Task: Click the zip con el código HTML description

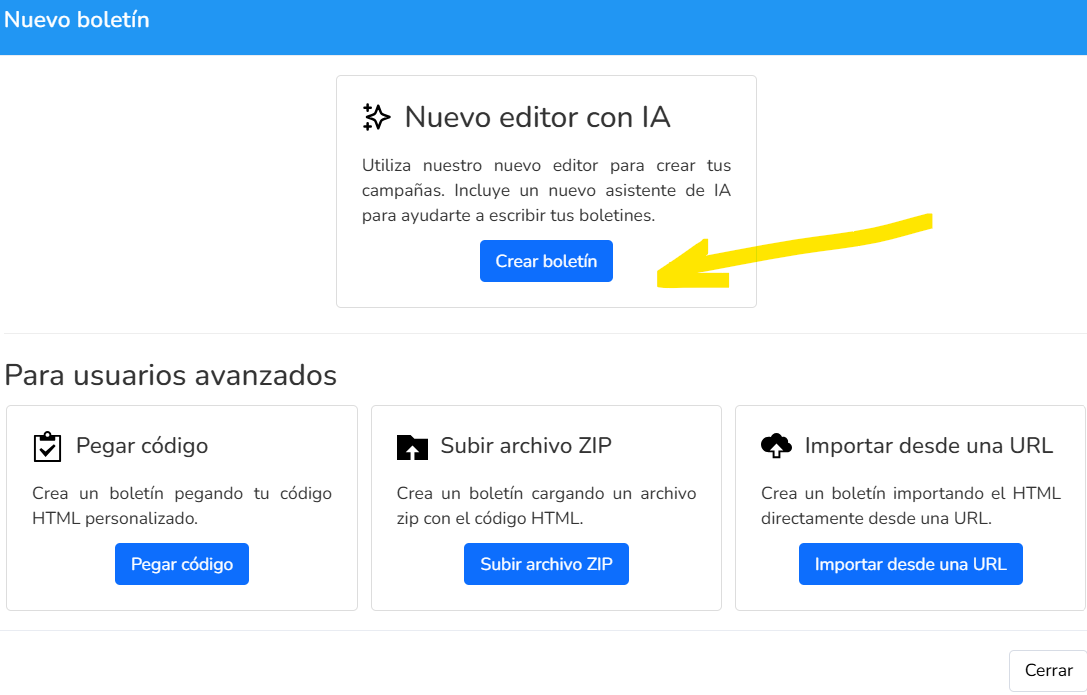Action: [546, 506]
